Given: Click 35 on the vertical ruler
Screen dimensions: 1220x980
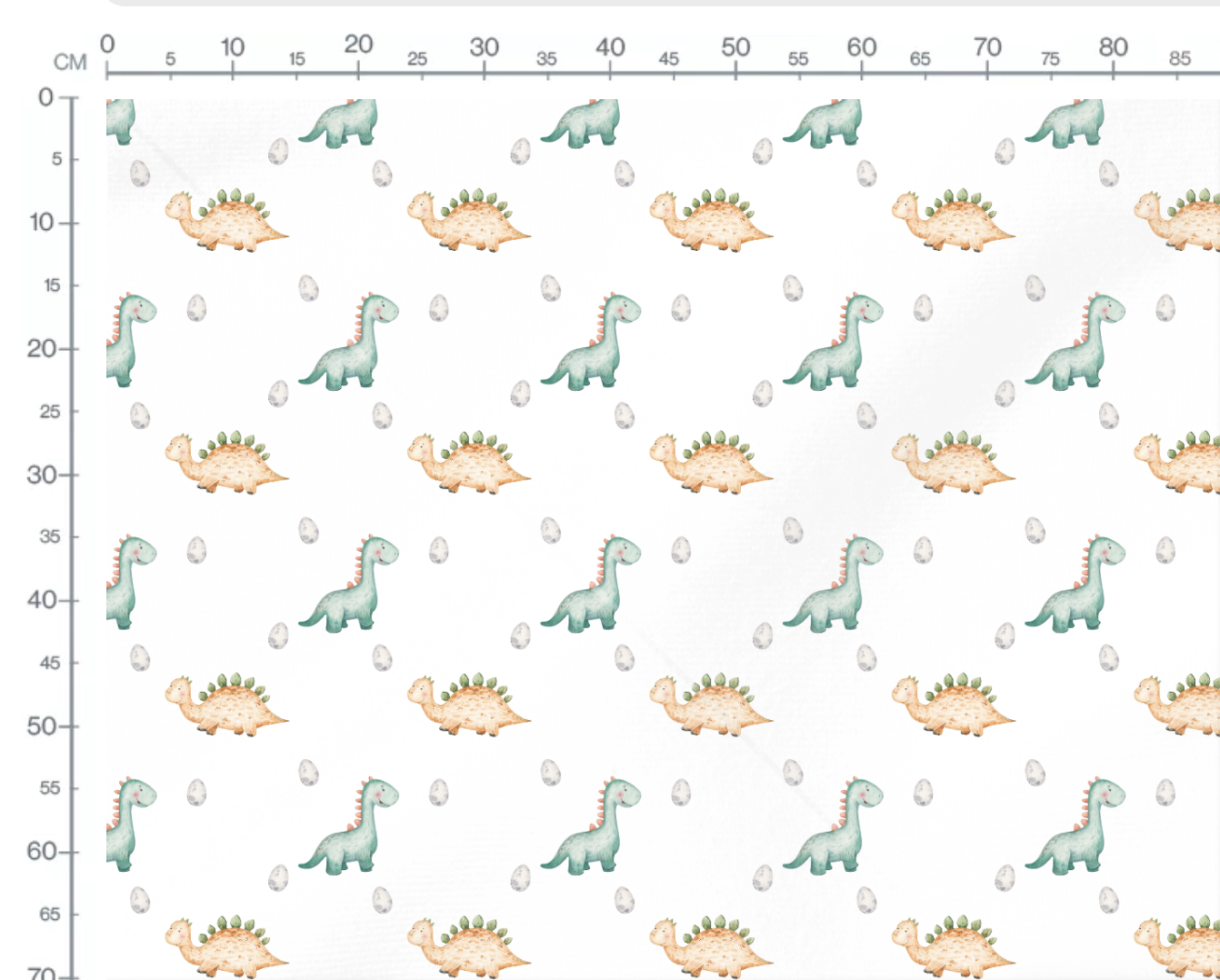Looking at the screenshot, I should point(50,536).
